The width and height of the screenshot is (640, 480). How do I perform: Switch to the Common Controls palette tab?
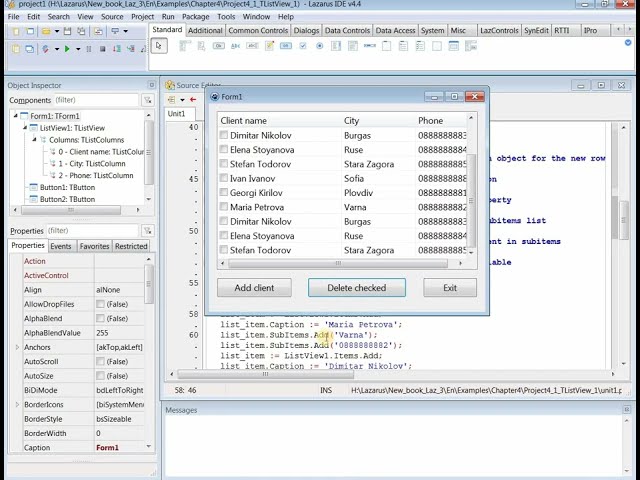tap(258, 31)
